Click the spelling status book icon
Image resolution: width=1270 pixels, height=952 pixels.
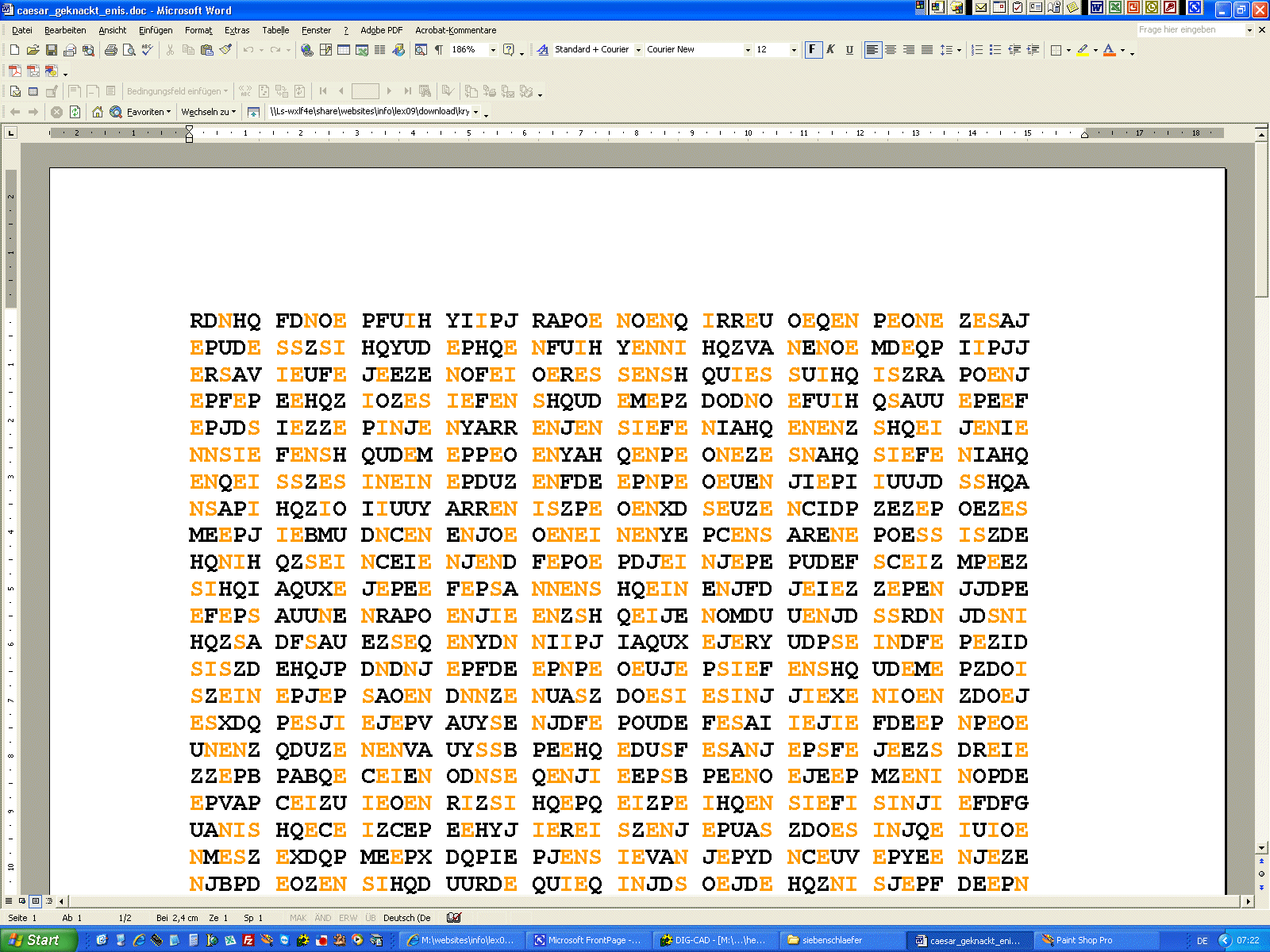[453, 918]
